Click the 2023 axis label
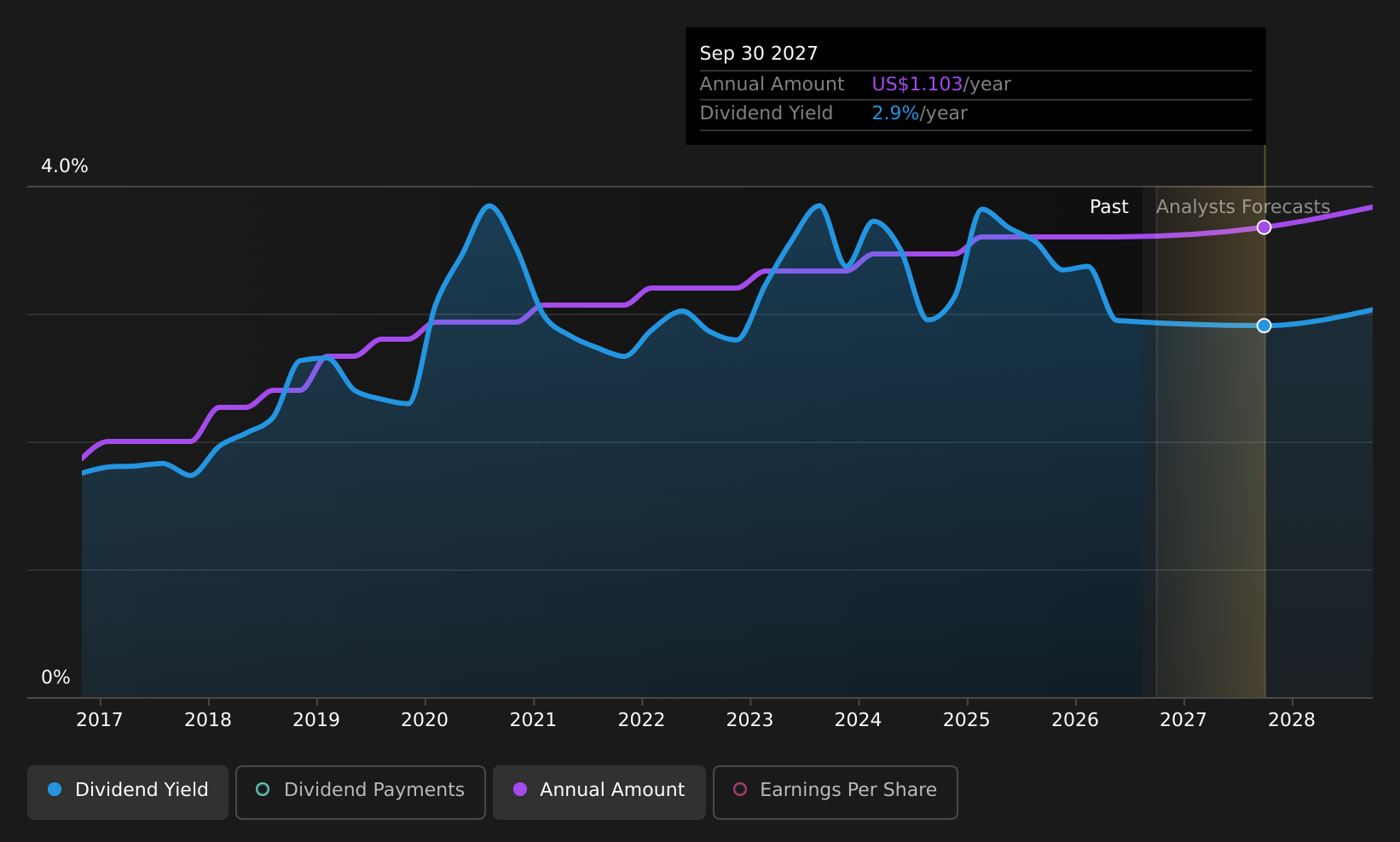The image size is (1400, 842). click(x=749, y=720)
